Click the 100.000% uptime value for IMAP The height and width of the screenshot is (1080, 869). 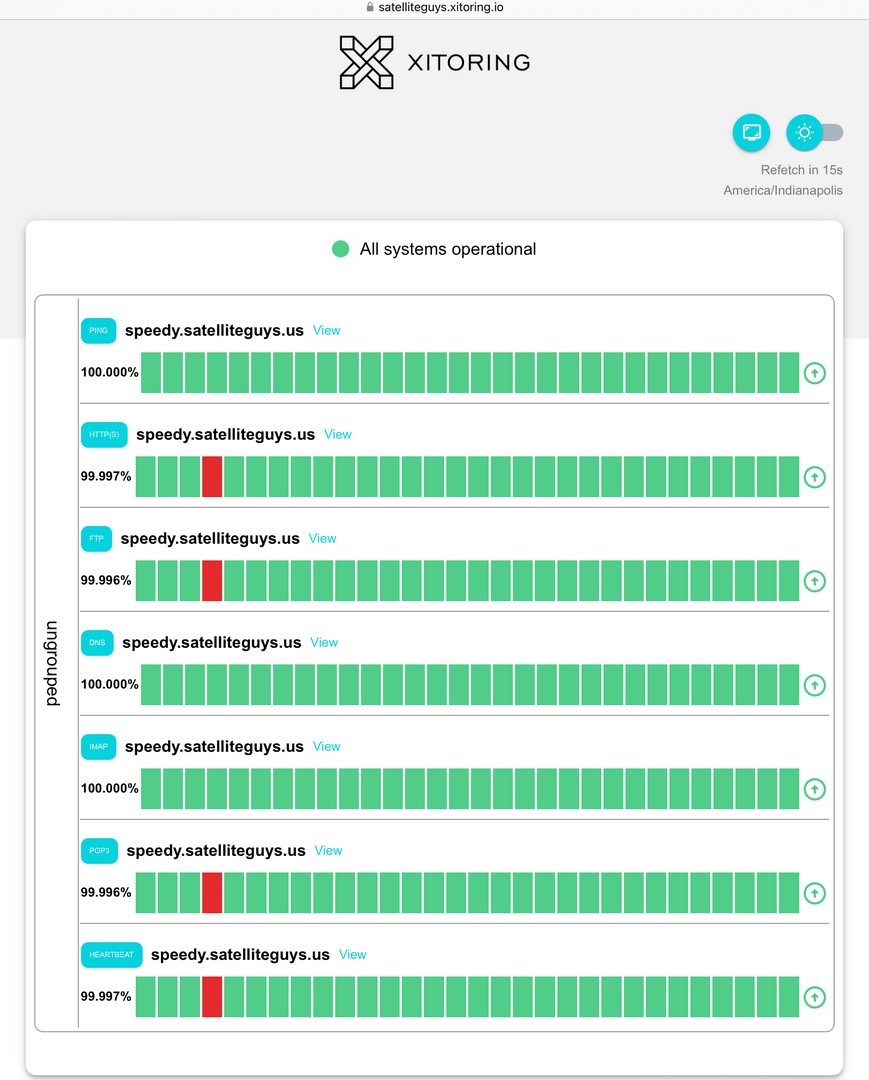[x=109, y=789]
